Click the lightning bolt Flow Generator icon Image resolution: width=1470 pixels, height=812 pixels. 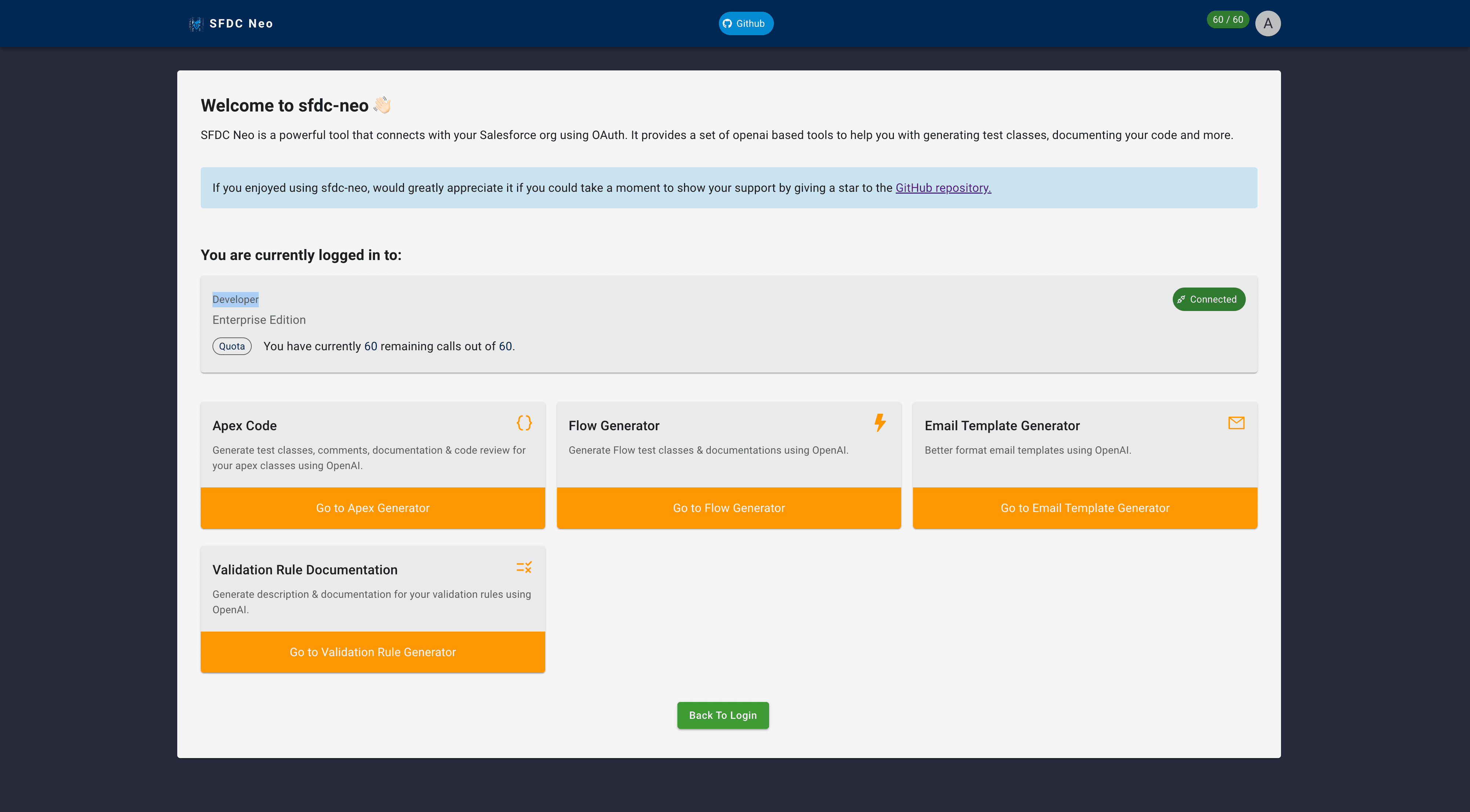coord(880,423)
